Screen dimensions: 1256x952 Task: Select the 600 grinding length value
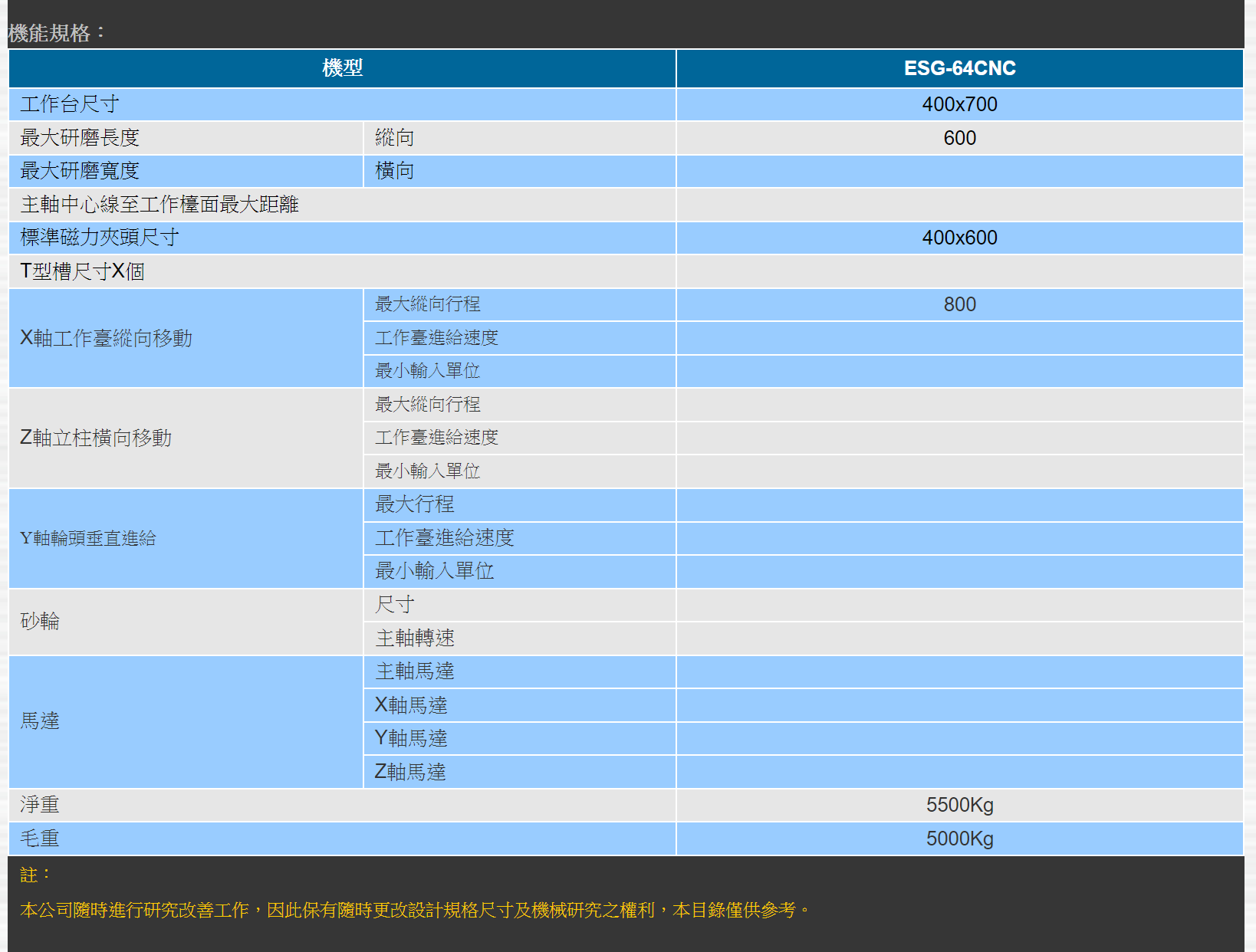(x=959, y=138)
